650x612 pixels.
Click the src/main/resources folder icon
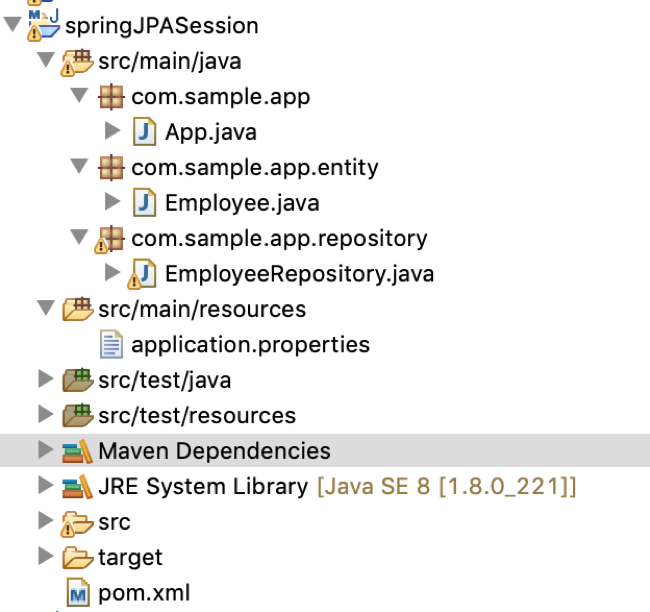tap(78, 309)
